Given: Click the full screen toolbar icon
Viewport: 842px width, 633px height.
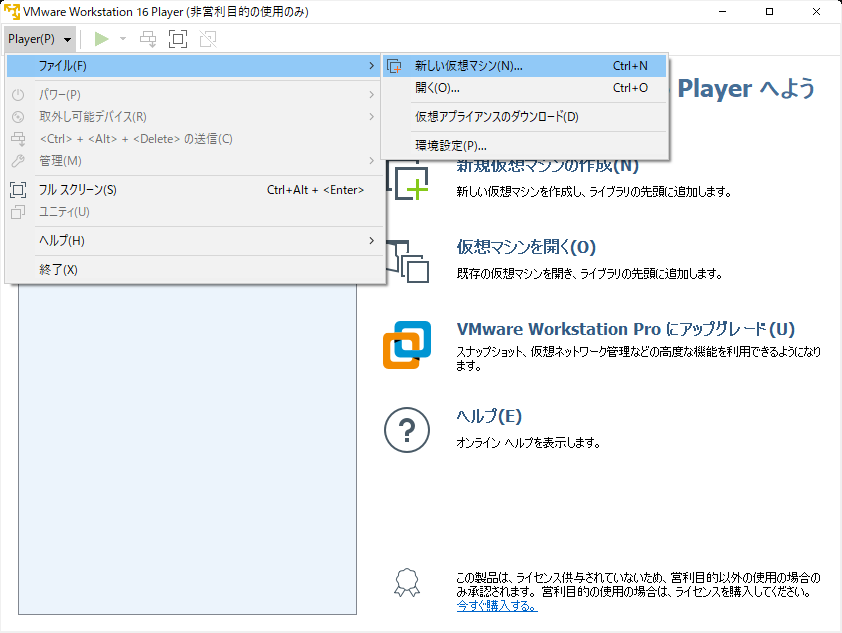Looking at the screenshot, I should pos(178,39).
